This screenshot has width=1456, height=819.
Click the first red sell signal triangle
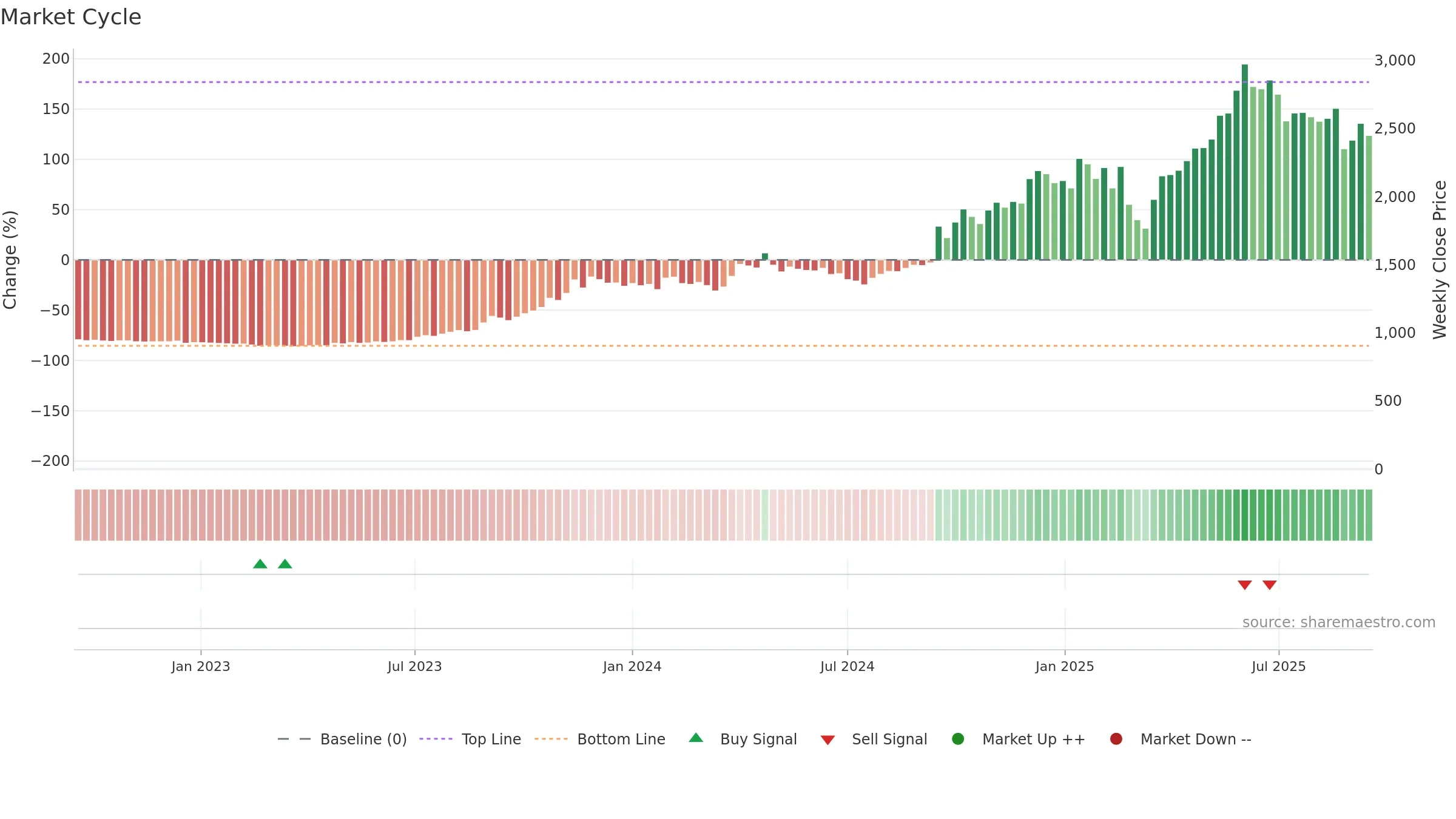pyautogui.click(x=1245, y=585)
